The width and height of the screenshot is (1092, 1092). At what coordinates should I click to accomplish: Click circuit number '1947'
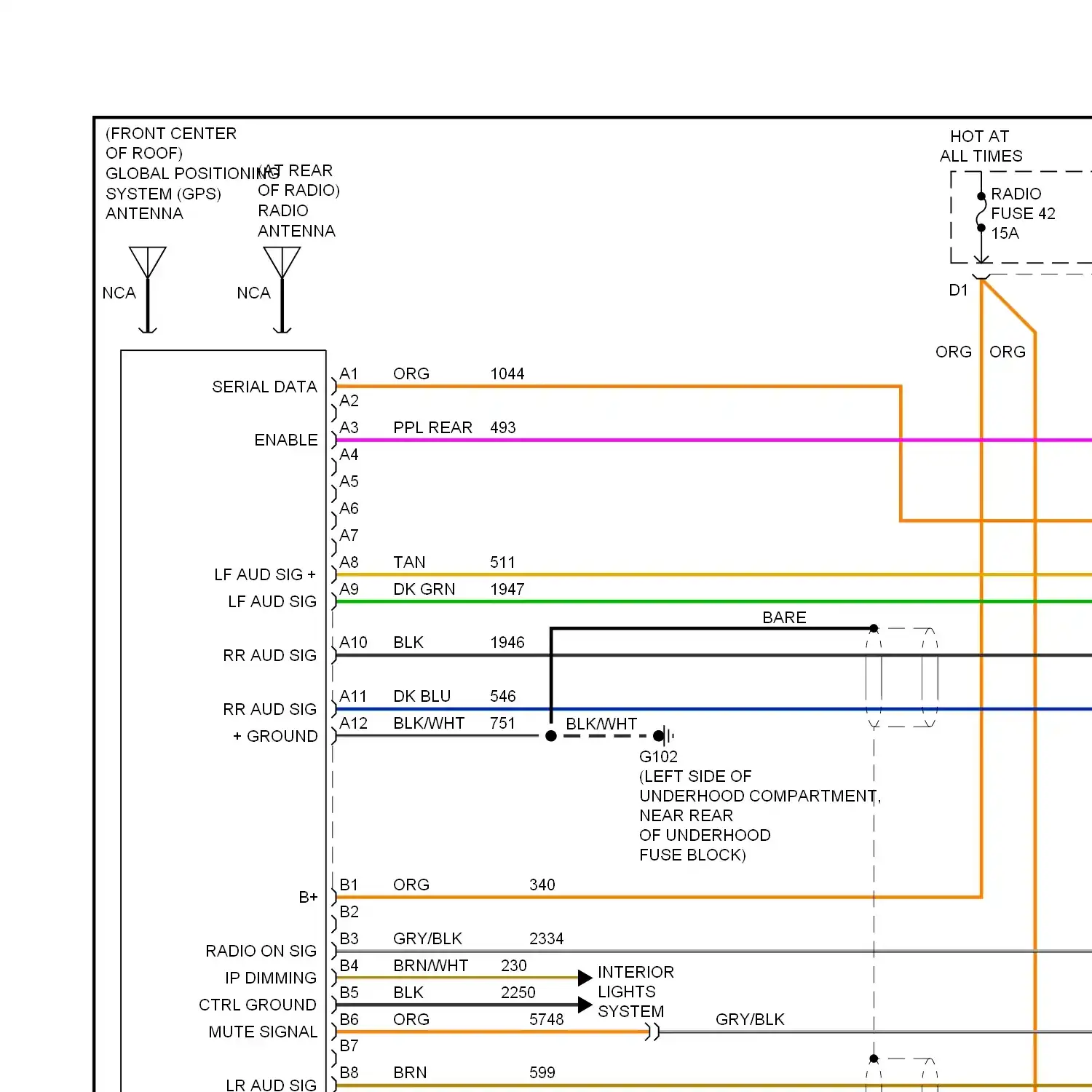507,589
